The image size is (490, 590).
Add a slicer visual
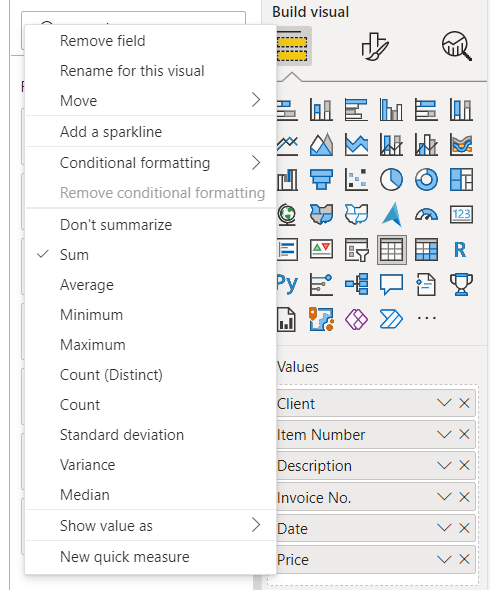(x=356, y=249)
